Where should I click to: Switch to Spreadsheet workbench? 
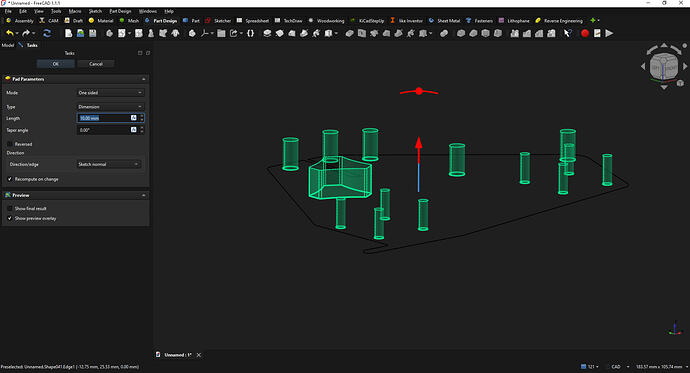pos(253,21)
